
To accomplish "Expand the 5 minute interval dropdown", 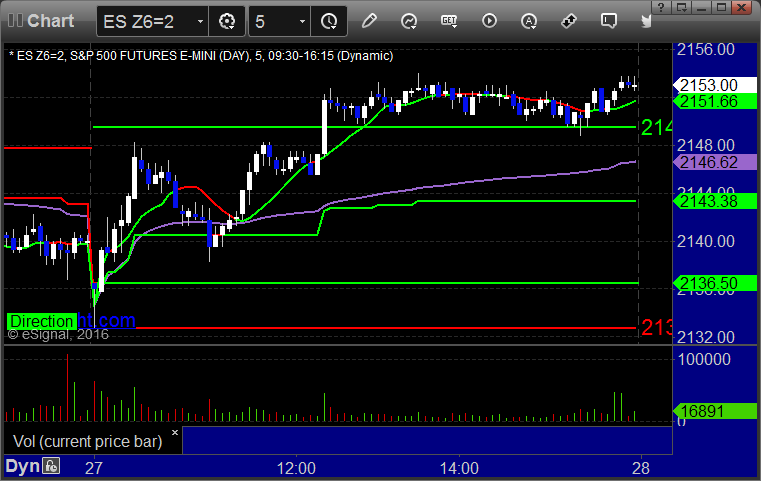I will 302,21.
